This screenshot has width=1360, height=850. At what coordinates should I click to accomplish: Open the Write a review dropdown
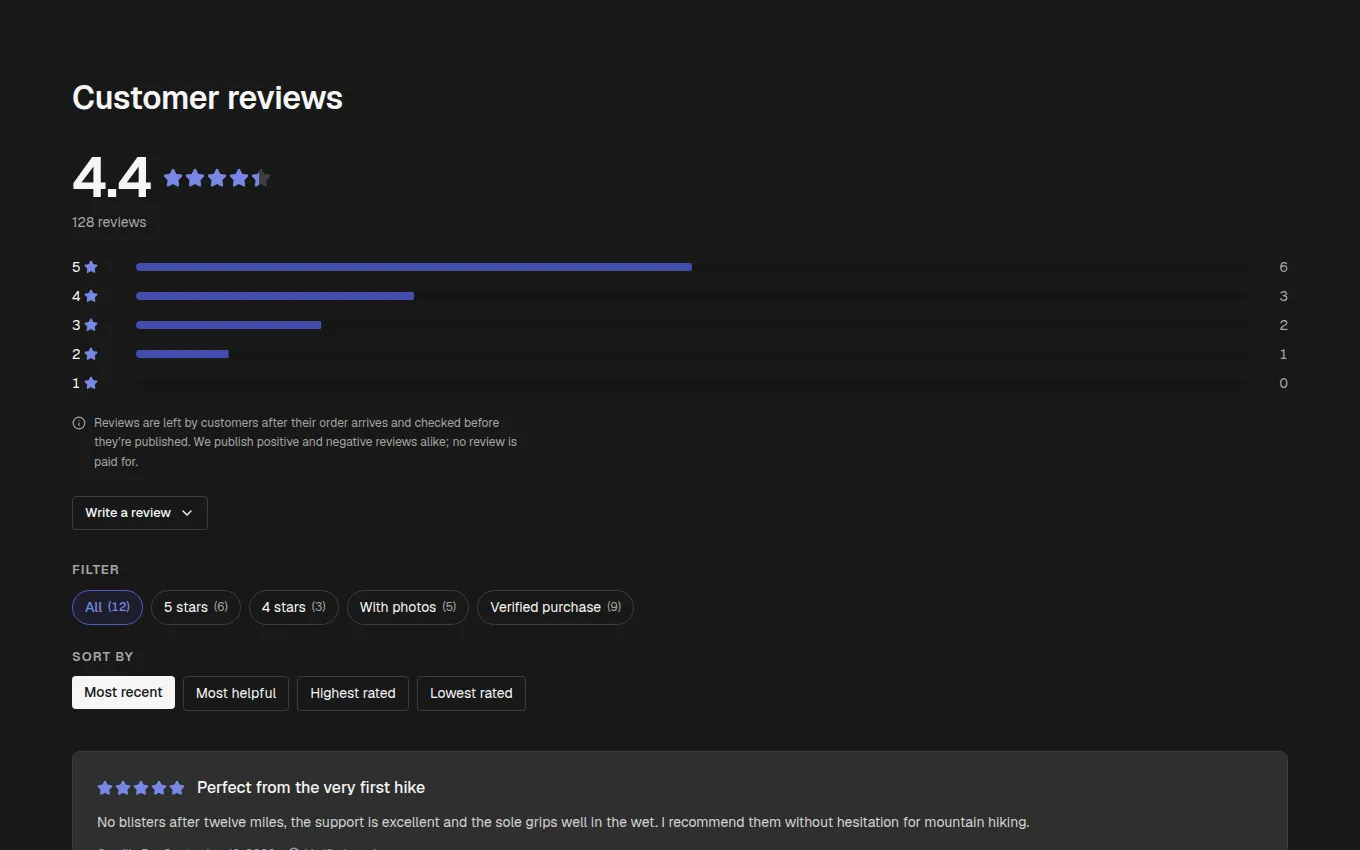coord(140,513)
